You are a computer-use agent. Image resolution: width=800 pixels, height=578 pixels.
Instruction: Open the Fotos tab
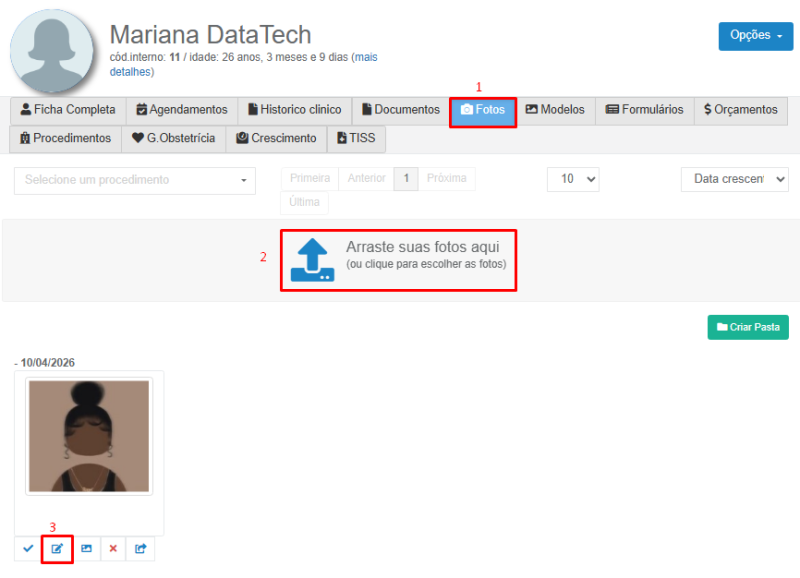[x=483, y=110]
